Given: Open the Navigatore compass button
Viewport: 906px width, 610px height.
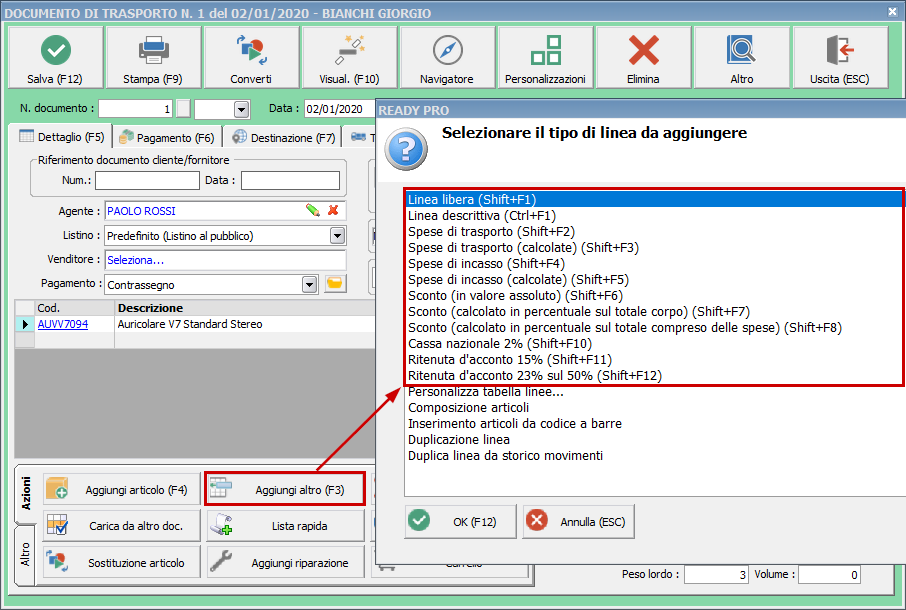Looking at the screenshot, I should click(x=447, y=57).
